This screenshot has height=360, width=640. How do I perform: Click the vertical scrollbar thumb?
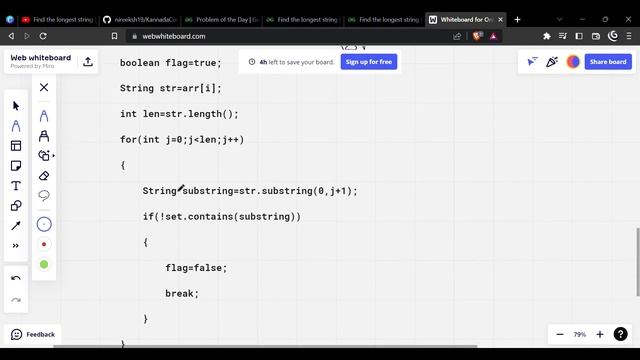tap(638, 262)
